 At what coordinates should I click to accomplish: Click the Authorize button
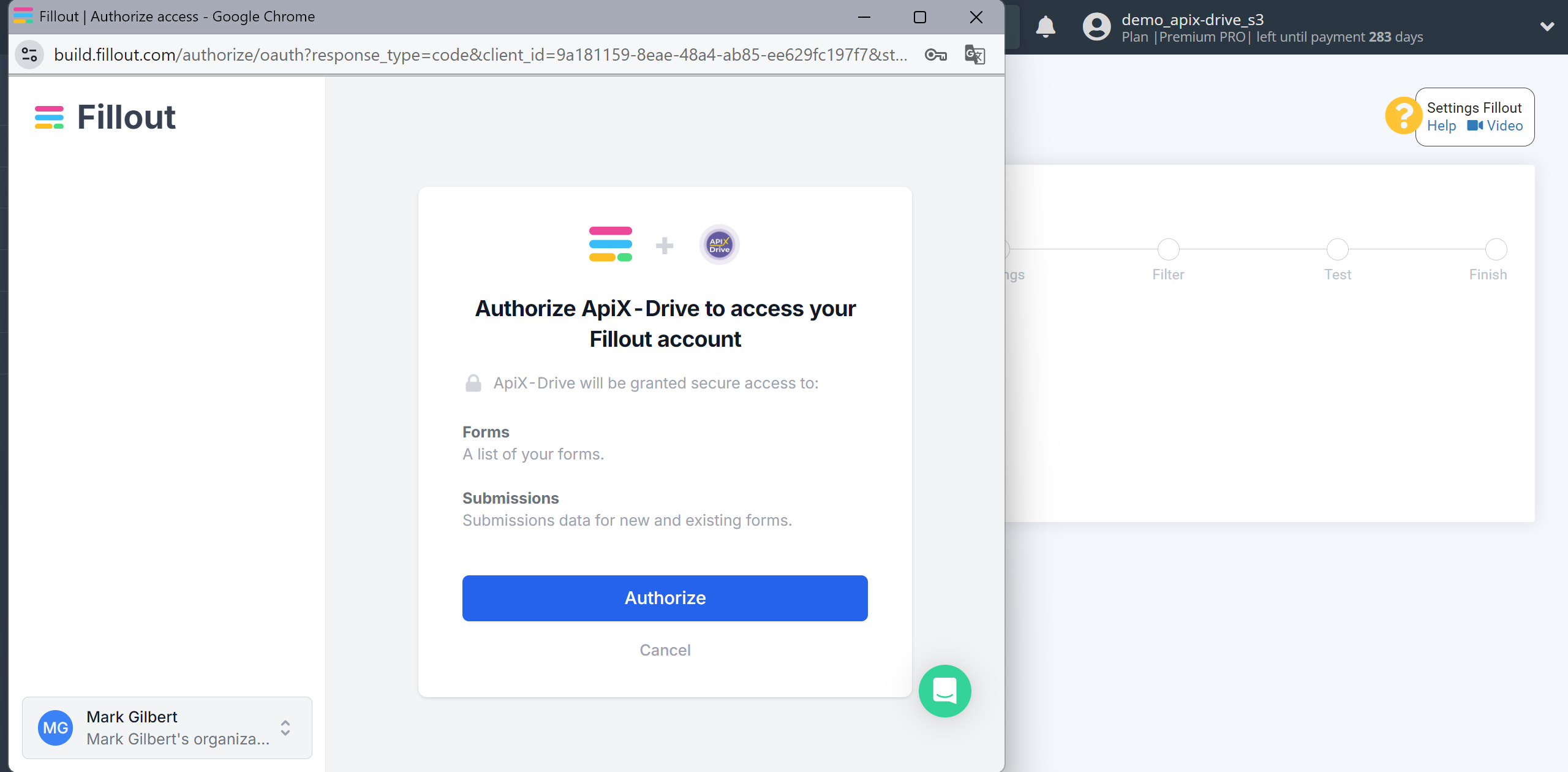click(665, 598)
